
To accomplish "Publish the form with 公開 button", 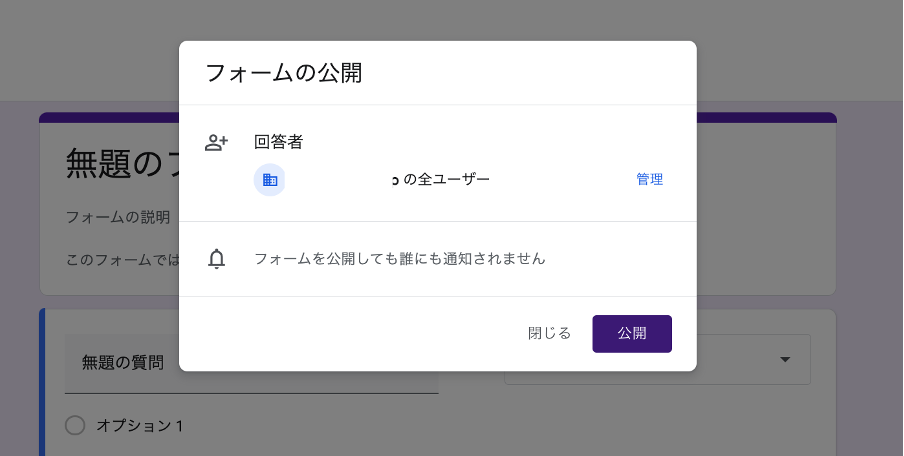I will point(631,334).
